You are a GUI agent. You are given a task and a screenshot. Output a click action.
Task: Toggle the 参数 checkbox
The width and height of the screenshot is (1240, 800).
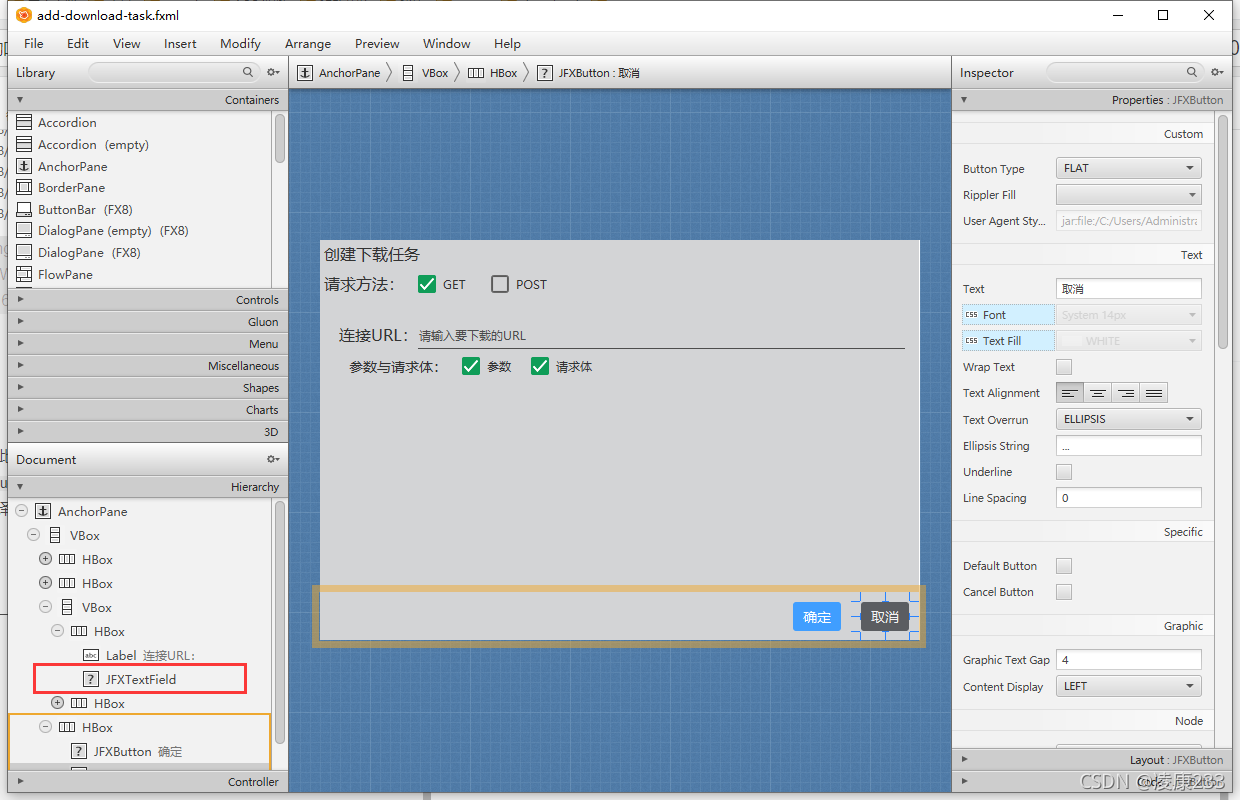pos(471,366)
